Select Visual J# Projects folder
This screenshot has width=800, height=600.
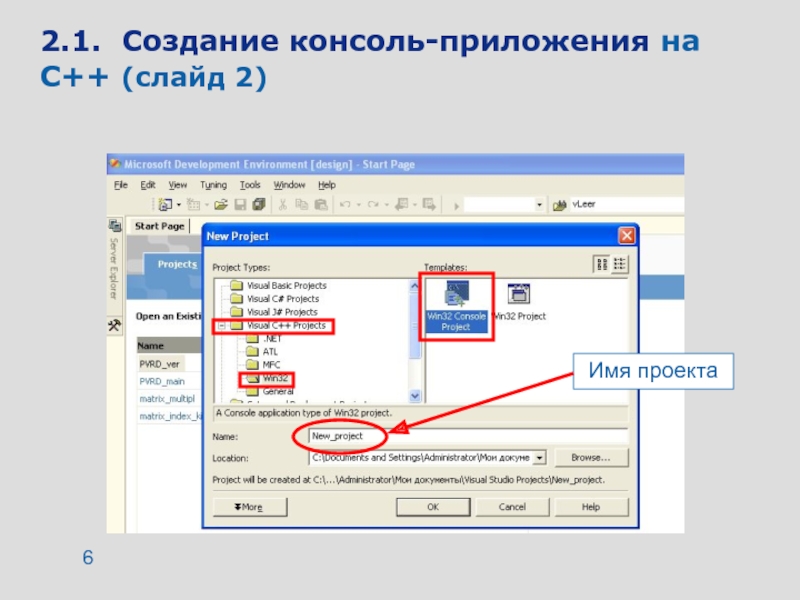point(273,312)
